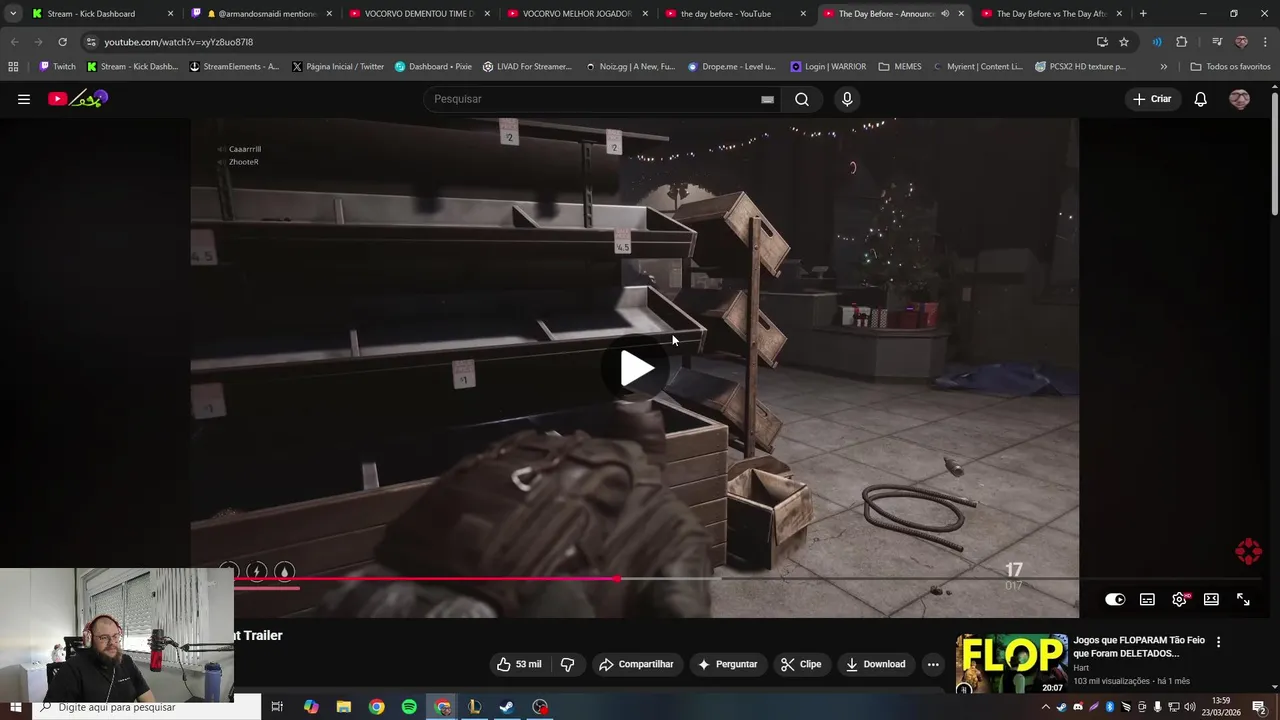Open the Windows notification center
The height and width of the screenshot is (720, 1280).
tap(1259, 707)
